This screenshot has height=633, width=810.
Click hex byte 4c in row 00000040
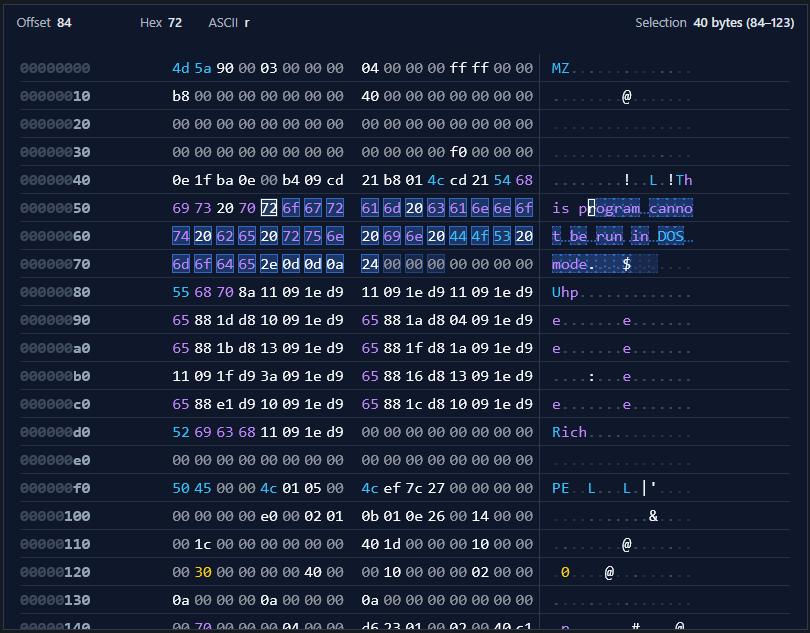coord(436,180)
